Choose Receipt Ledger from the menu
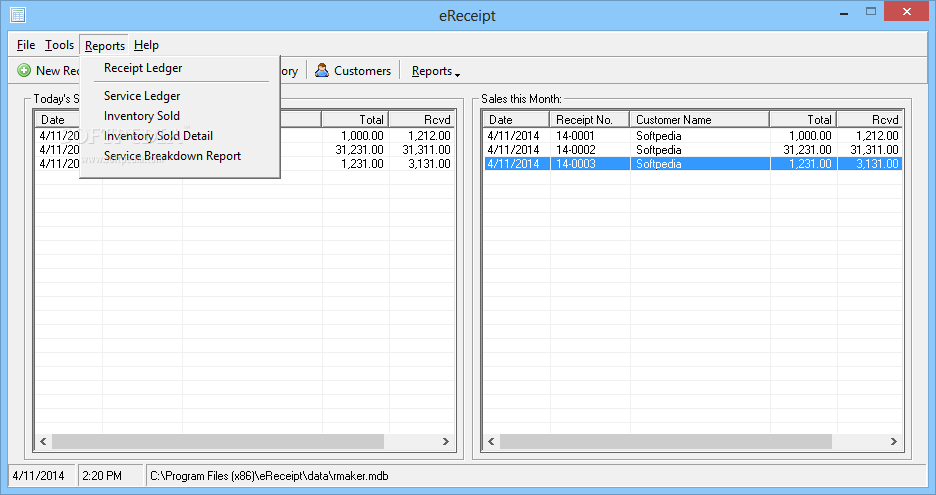Viewport: 936px width, 495px height. pyautogui.click(x=143, y=68)
